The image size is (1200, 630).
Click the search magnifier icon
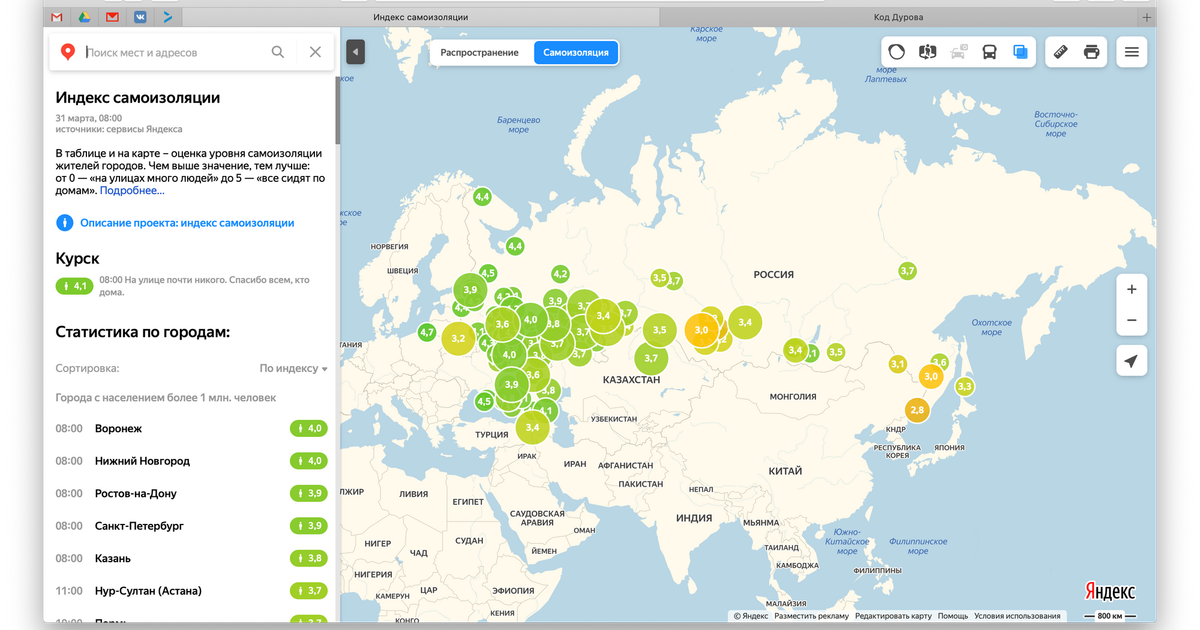[278, 52]
